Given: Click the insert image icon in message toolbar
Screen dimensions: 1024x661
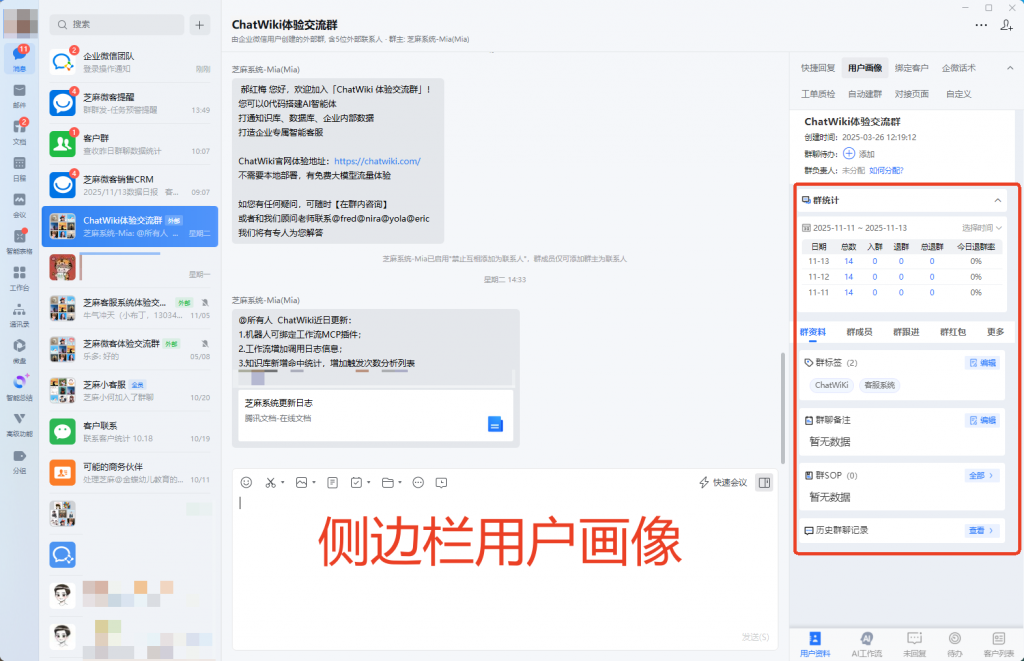Looking at the screenshot, I should pyautogui.click(x=302, y=482).
